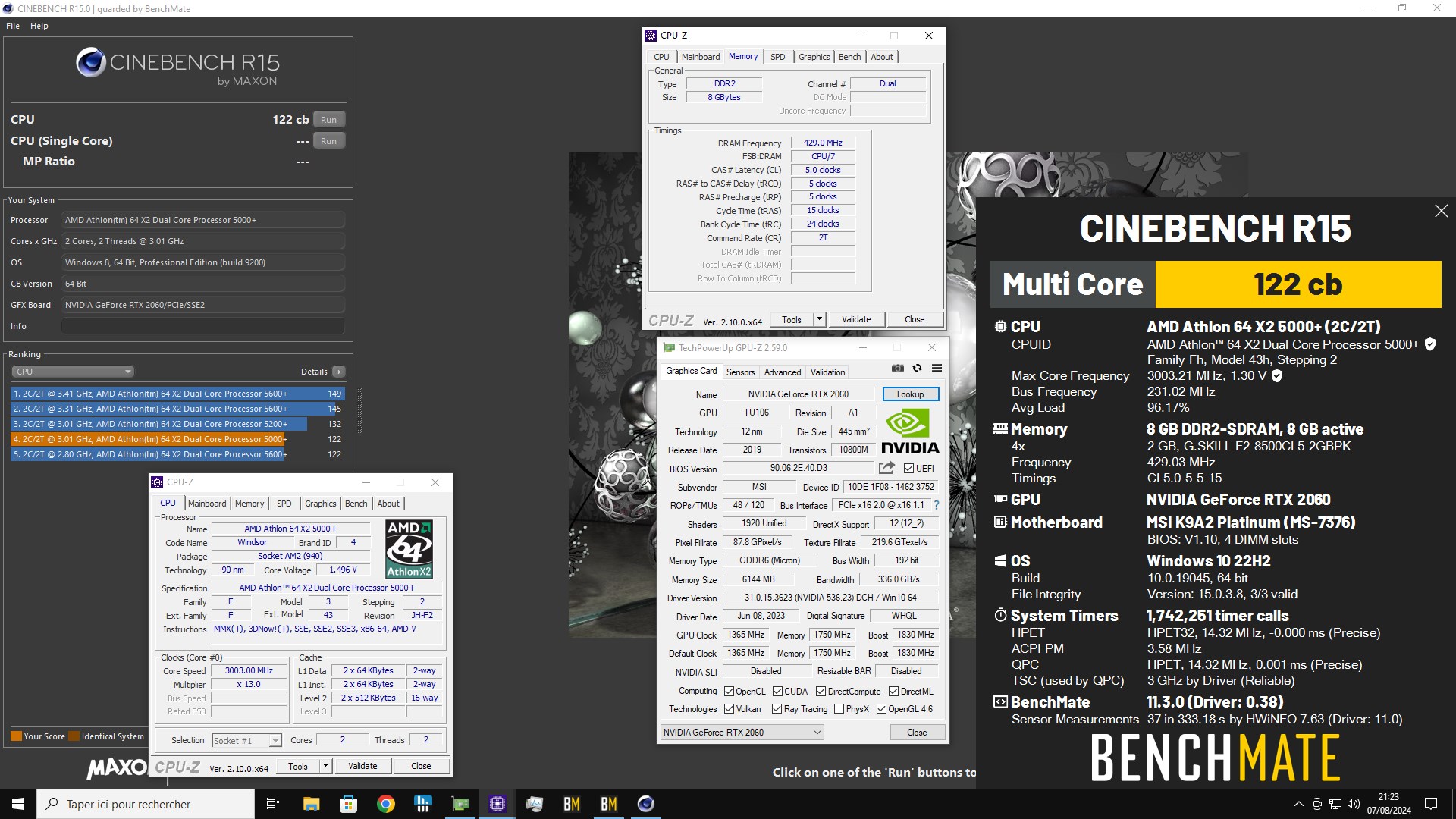The height and width of the screenshot is (819, 1456).
Task: Open Task View from the taskbar
Action: pos(273,804)
